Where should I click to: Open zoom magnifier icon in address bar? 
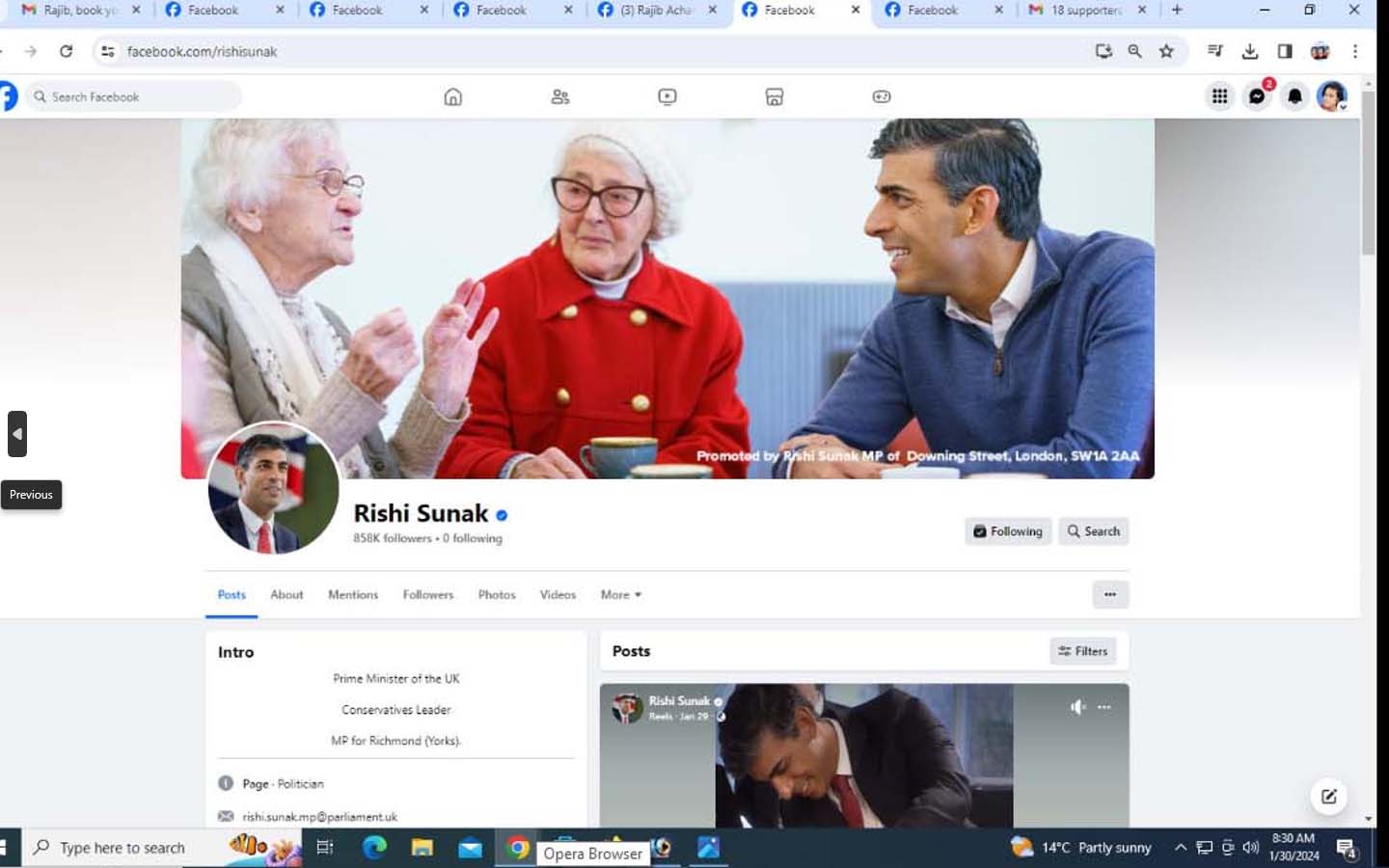tap(1135, 51)
